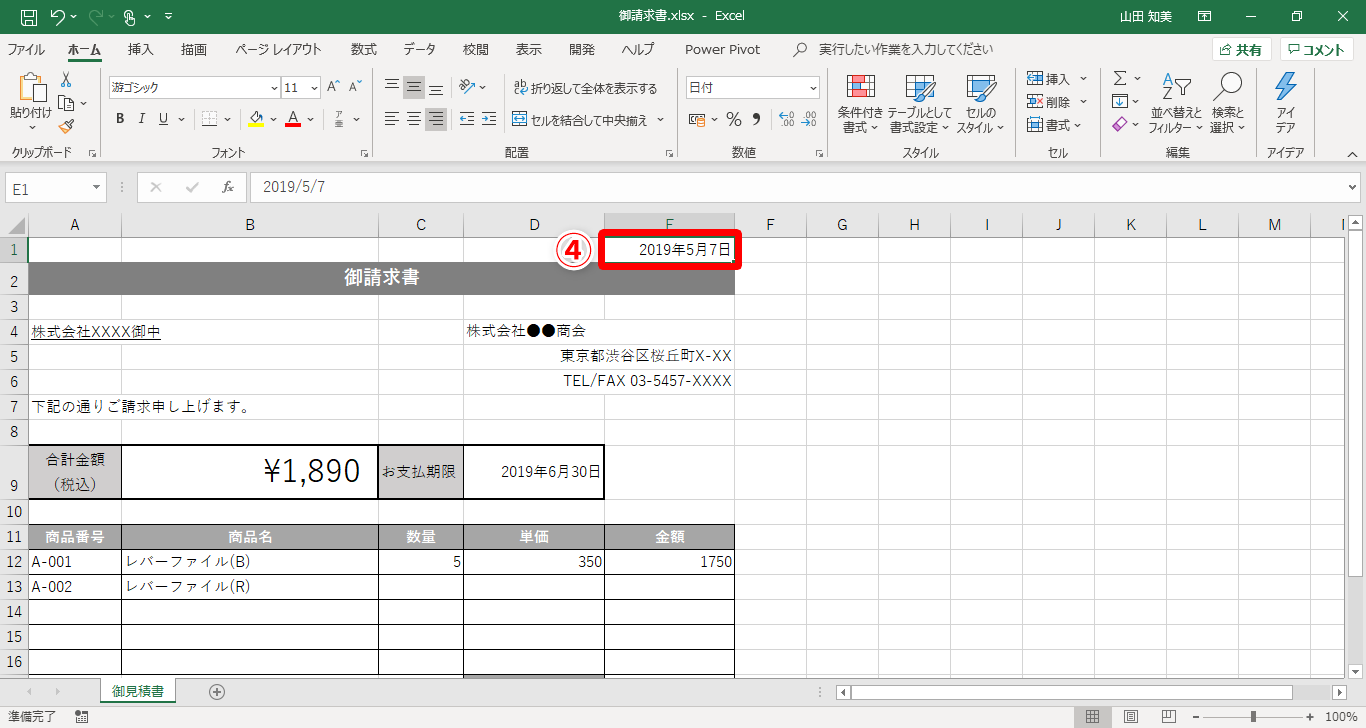Toggle left horizontal alignment

pyautogui.click(x=392, y=119)
